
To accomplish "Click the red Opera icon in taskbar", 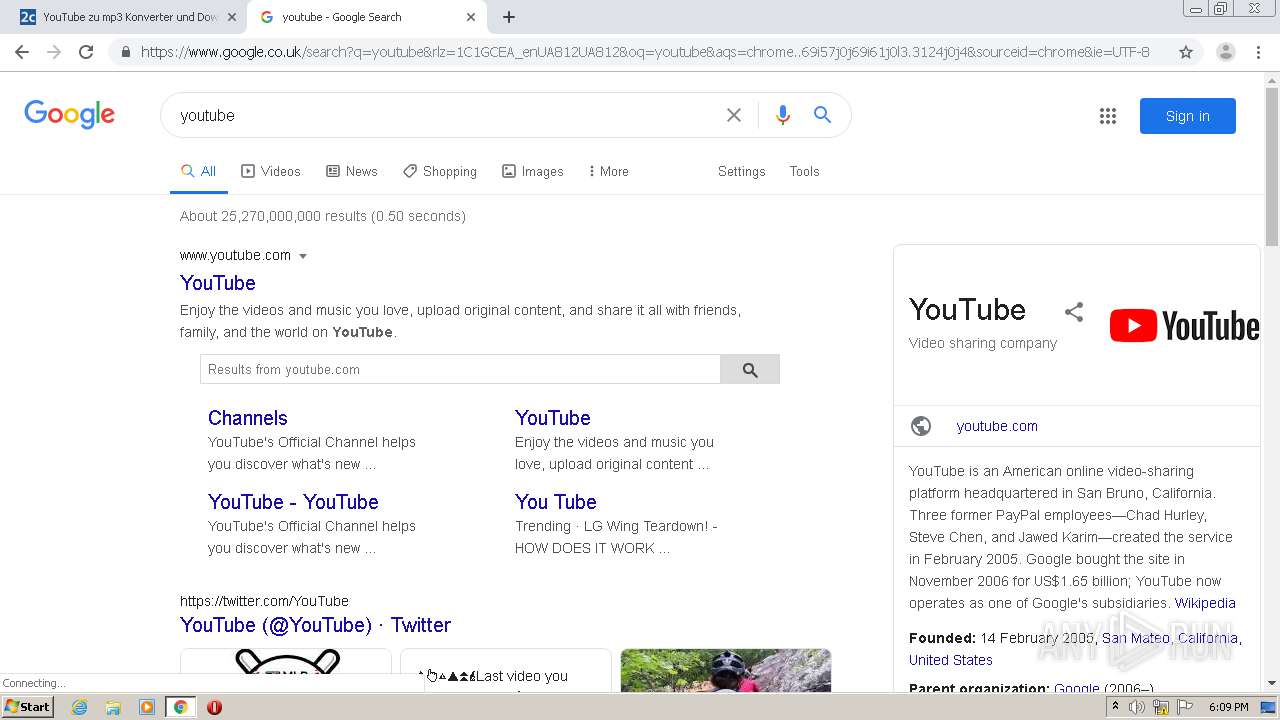I will (x=214, y=707).
